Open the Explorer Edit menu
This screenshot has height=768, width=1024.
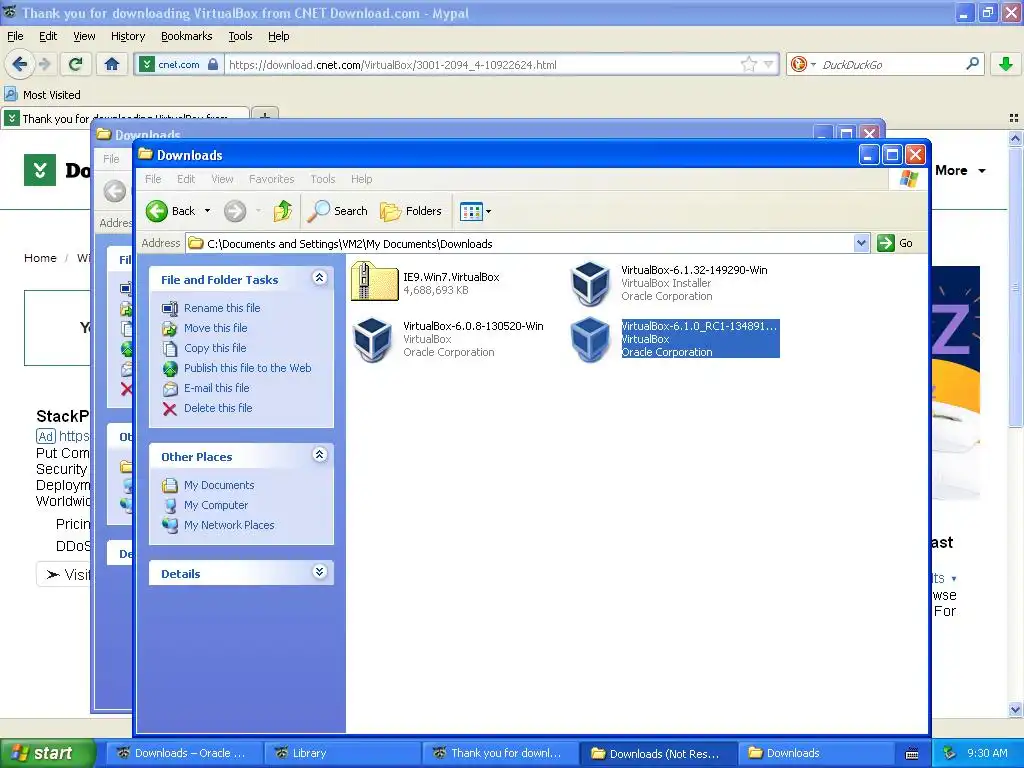tap(185, 179)
